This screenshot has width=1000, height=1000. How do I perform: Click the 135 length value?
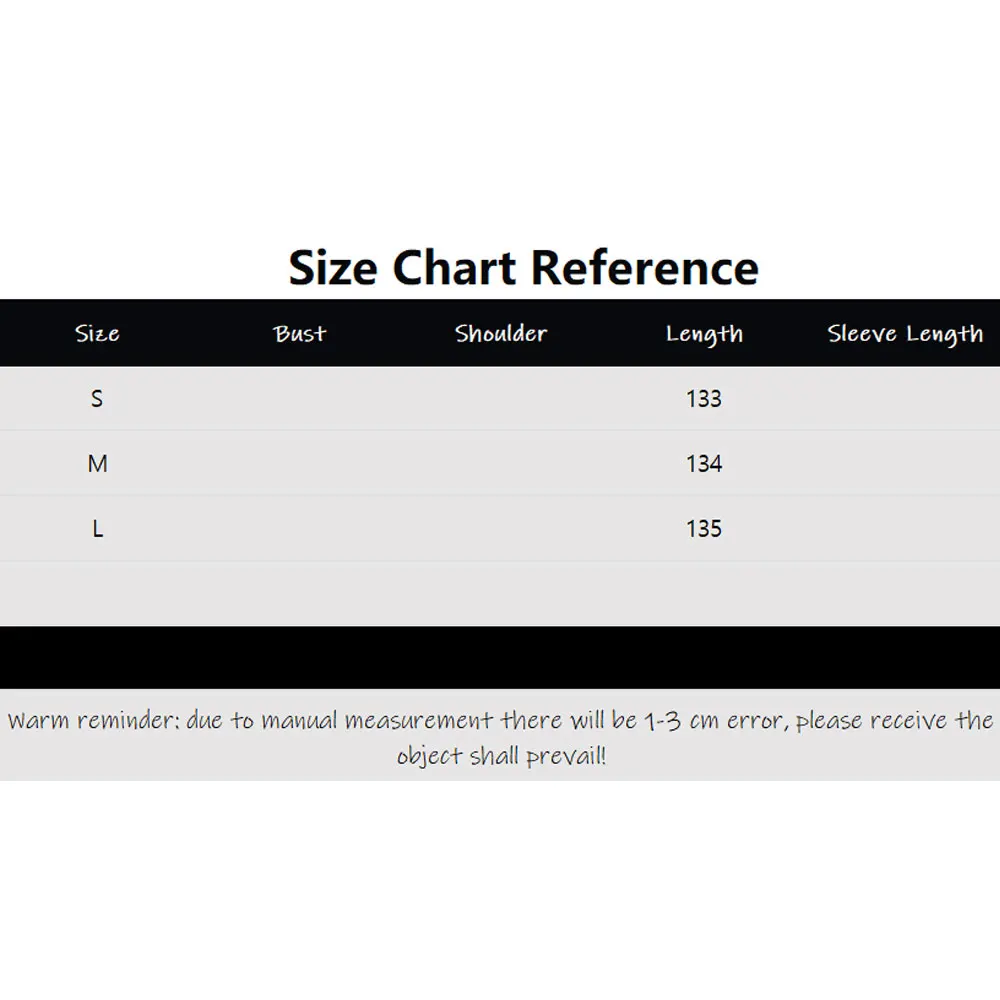point(704,529)
